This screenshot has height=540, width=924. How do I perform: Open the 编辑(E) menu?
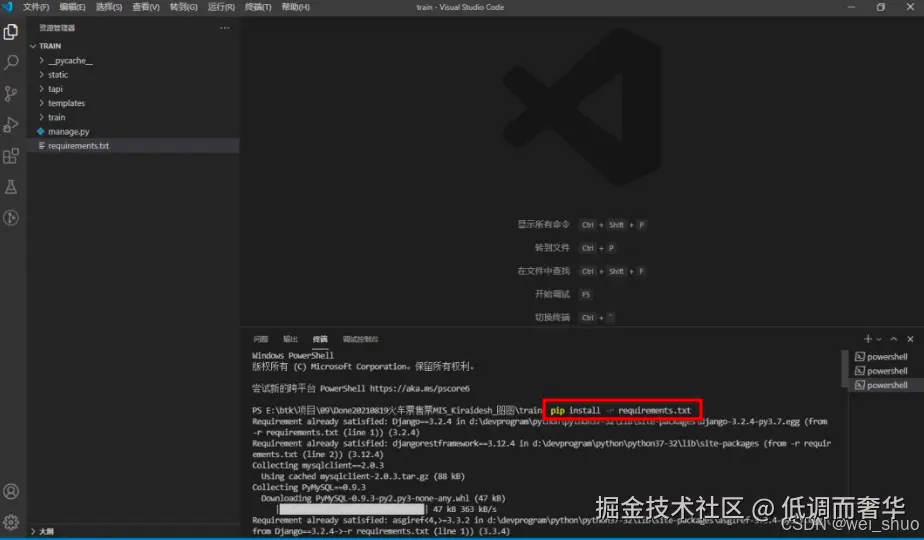72,7
